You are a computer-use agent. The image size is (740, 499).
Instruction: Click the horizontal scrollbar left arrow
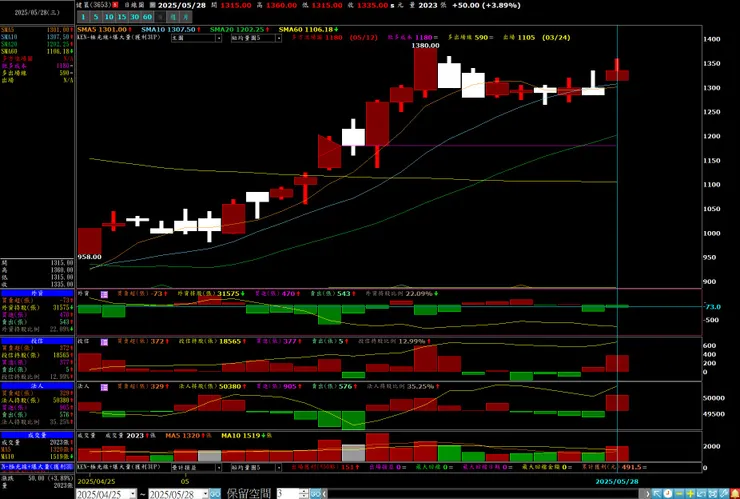(325, 494)
